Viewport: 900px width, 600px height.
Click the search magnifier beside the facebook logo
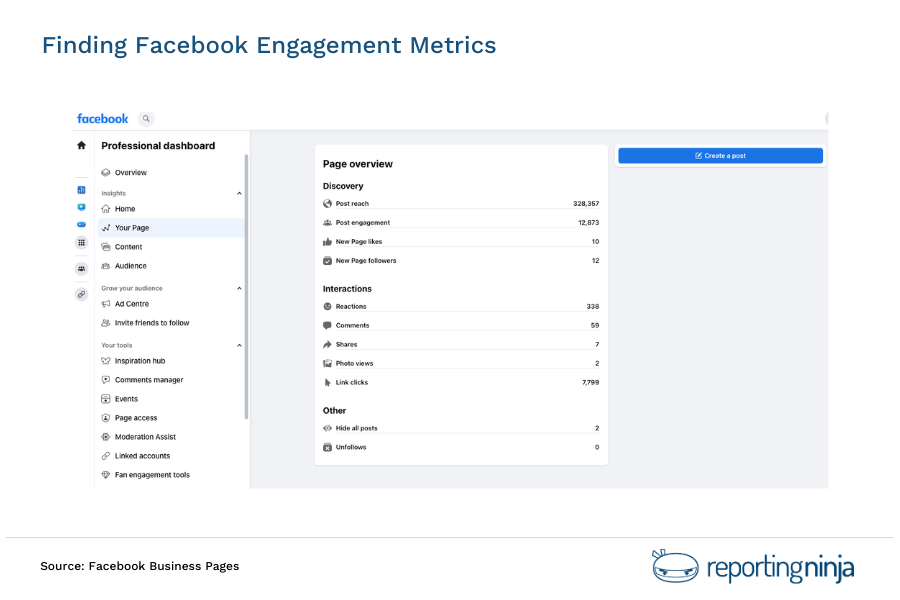coord(146,118)
